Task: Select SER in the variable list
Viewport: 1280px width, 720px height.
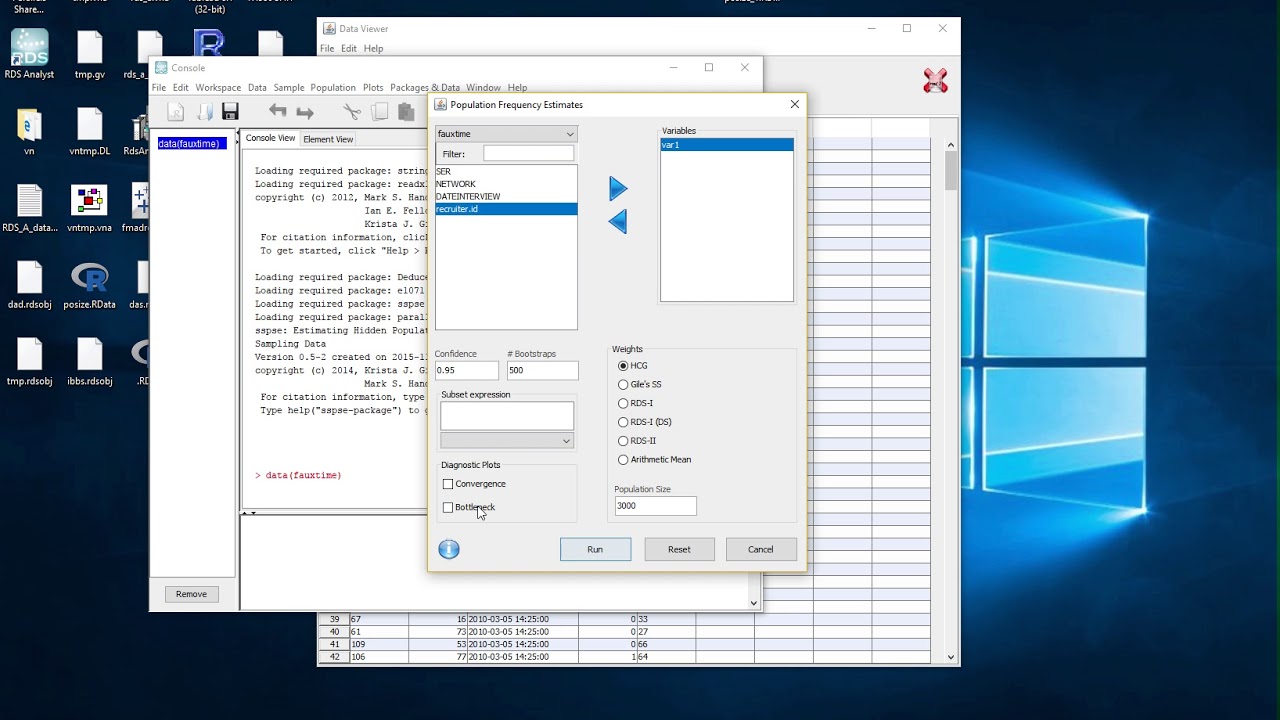Action: (506, 172)
